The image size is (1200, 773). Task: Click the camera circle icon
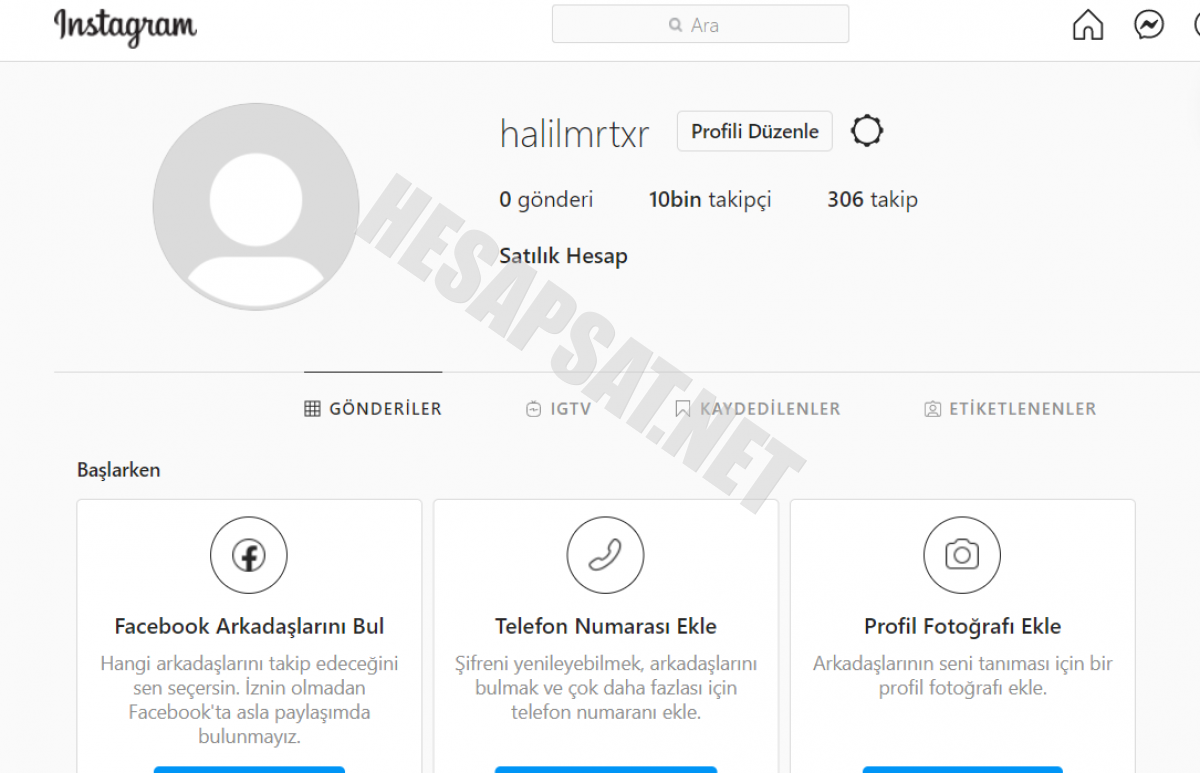pyautogui.click(x=962, y=555)
